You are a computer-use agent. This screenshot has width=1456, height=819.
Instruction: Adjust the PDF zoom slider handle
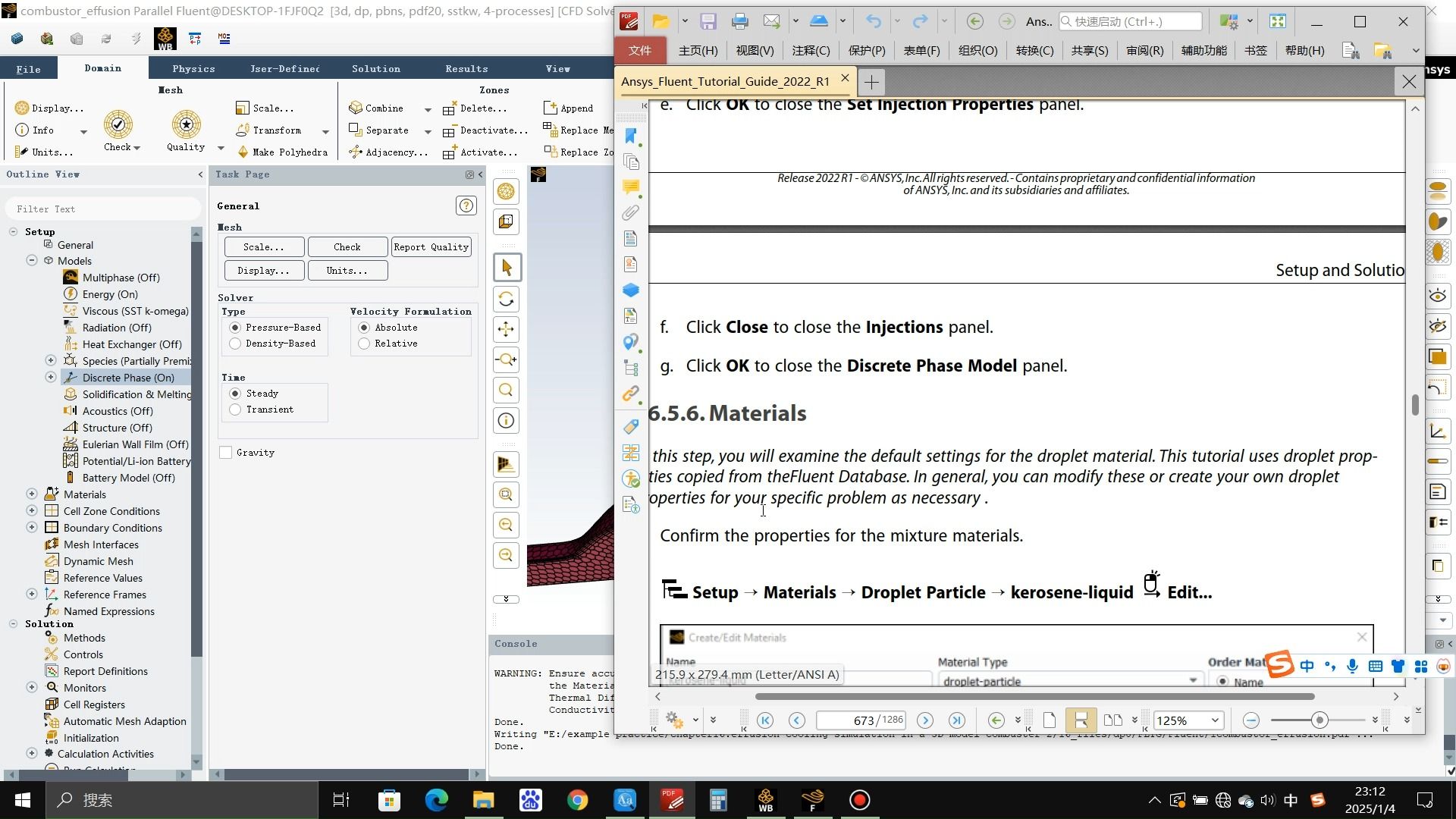[x=1319, y=720]
